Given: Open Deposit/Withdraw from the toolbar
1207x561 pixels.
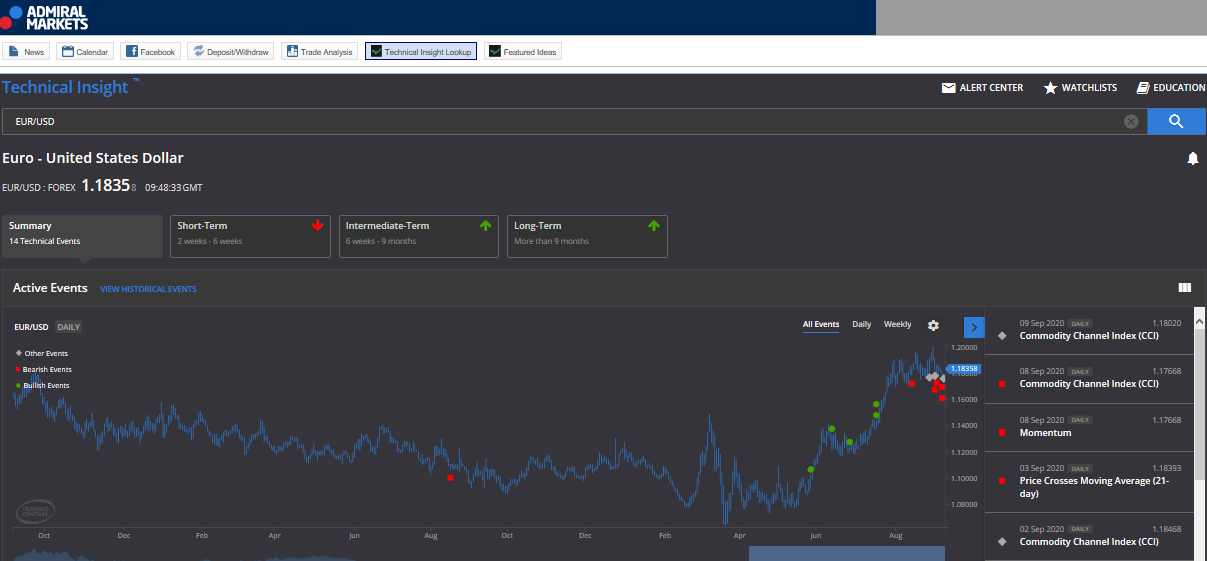Looking at the screenshot, I should (230, 51).
